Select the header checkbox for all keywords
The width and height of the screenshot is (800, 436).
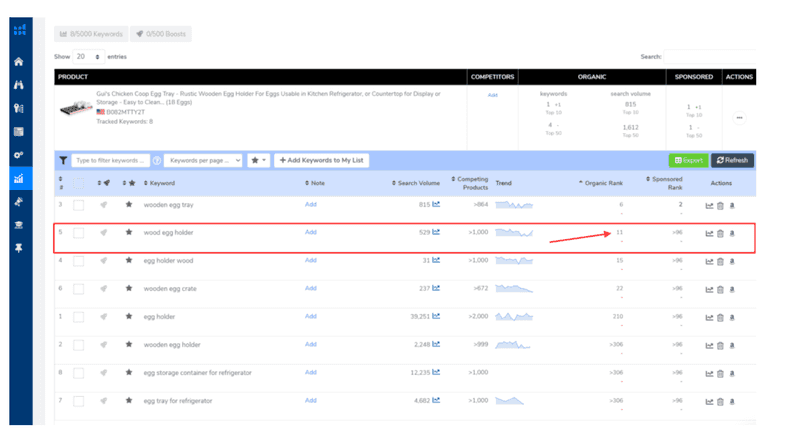pyautogui.click(x=79, y=184)
